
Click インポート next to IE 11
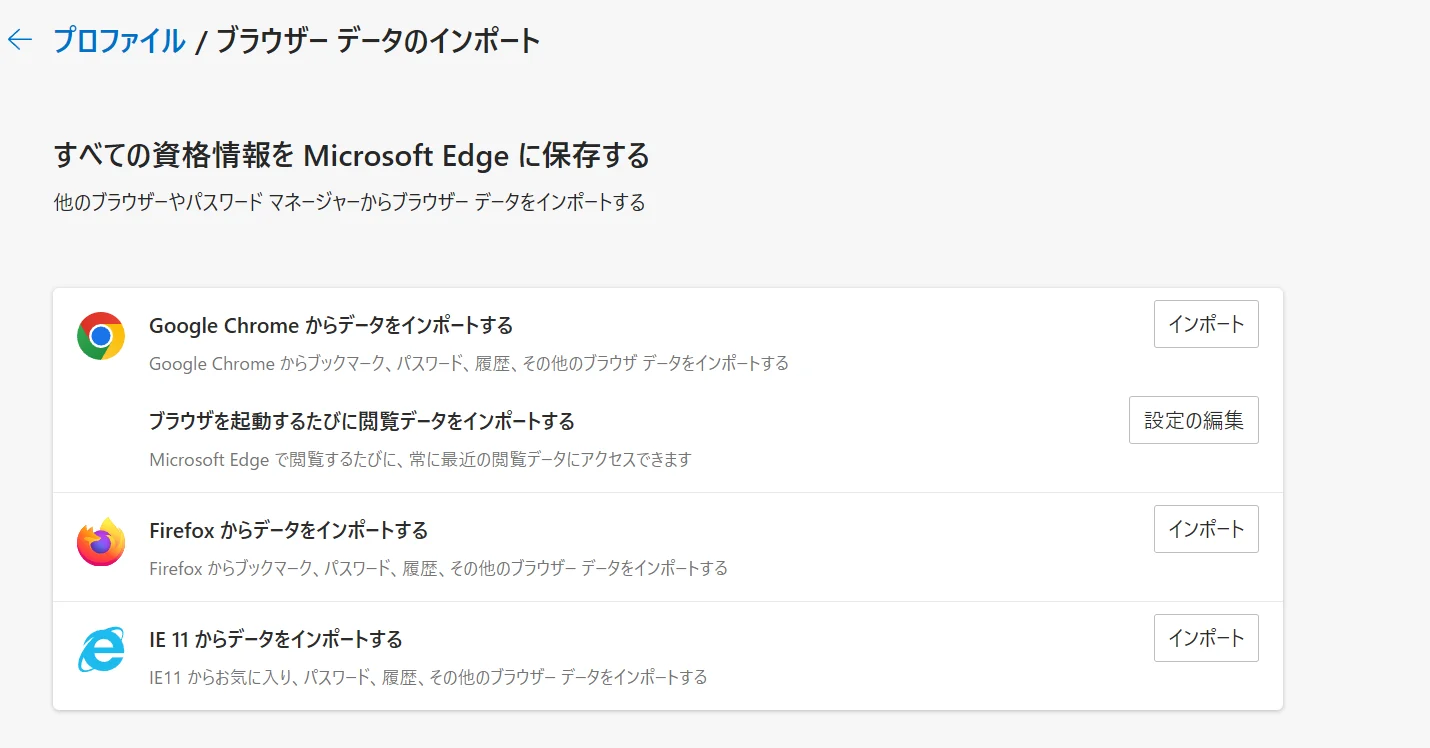tap(1206, 638)
